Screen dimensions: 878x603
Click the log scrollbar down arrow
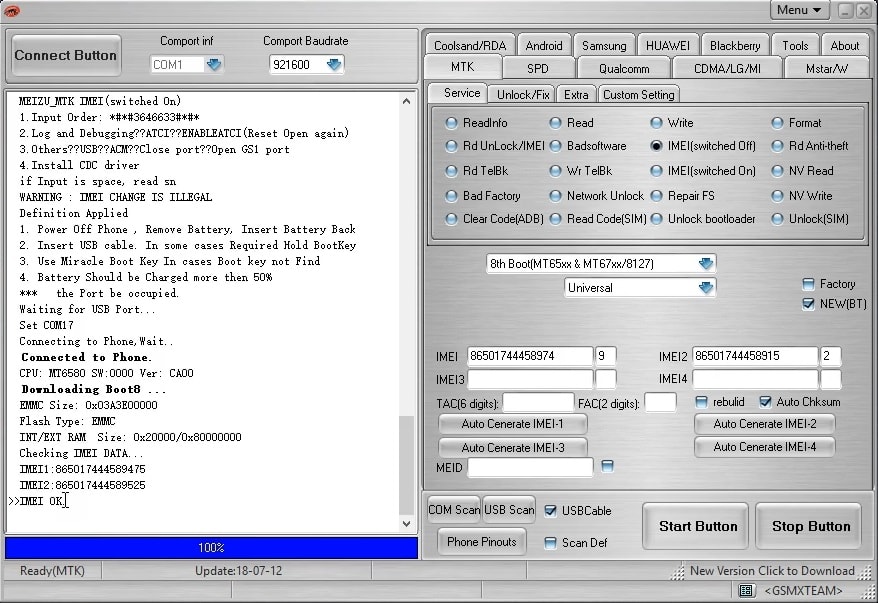tap(407, 523)
